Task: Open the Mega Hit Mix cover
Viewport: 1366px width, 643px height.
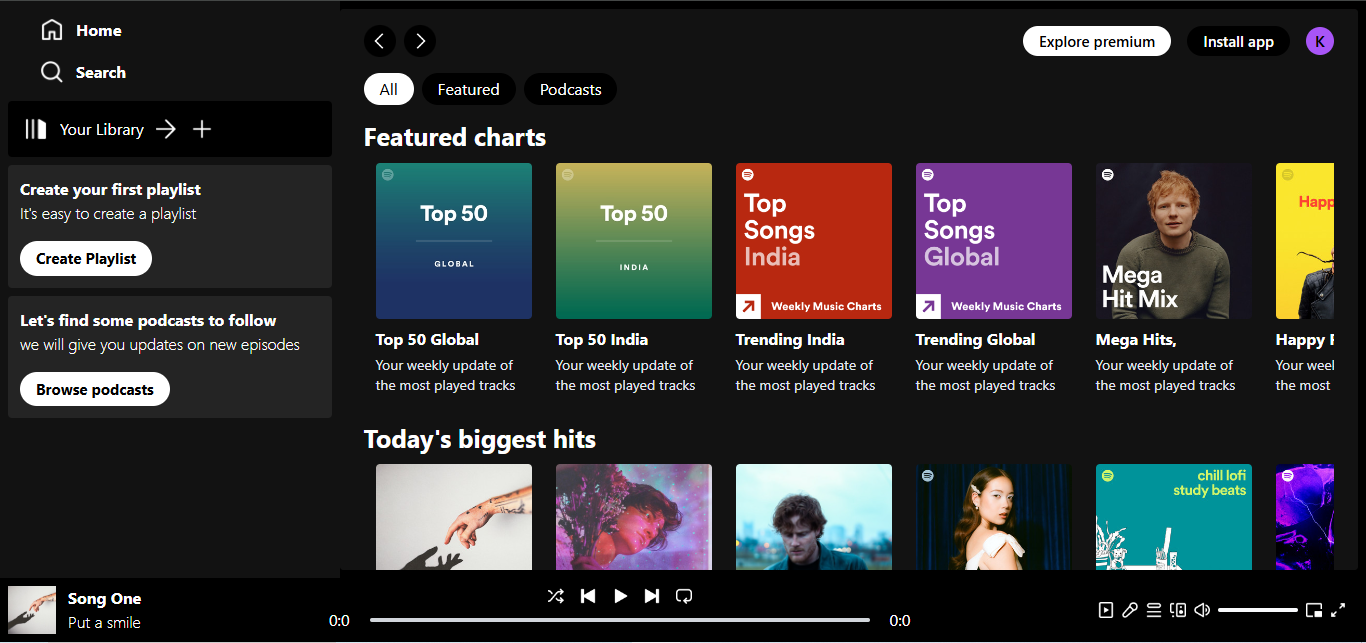Action: pos(1174,241)
